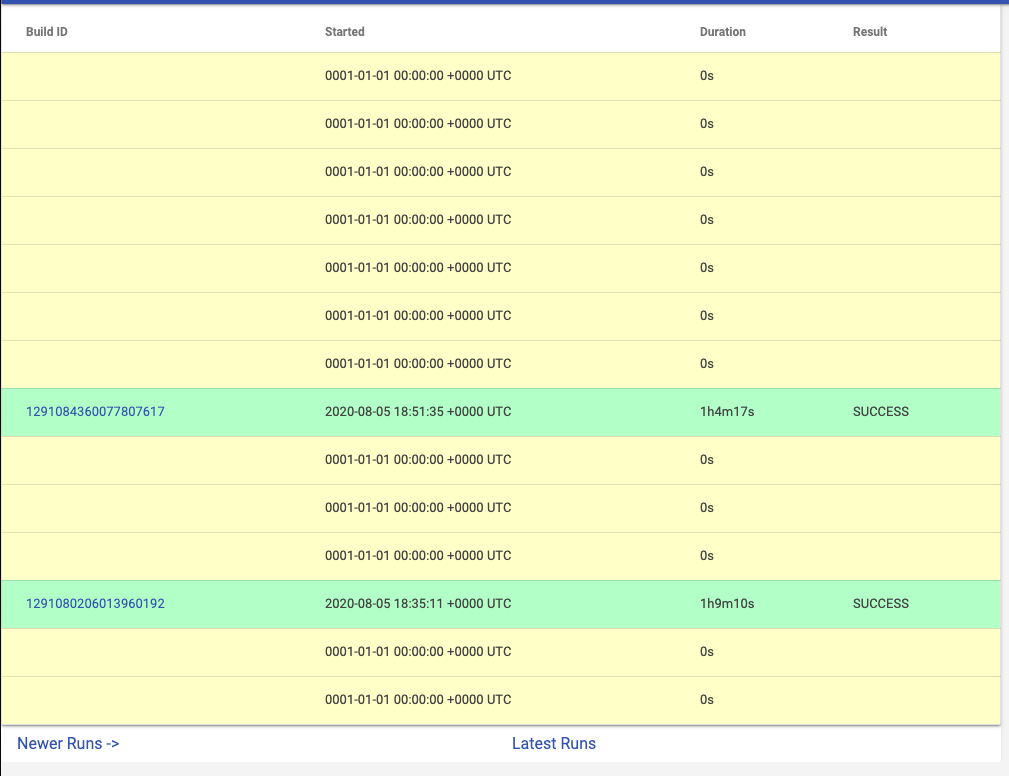This screenshot has width=1009, height=776.
Task: Sort by the Started column header
Action: coord(343,31)
